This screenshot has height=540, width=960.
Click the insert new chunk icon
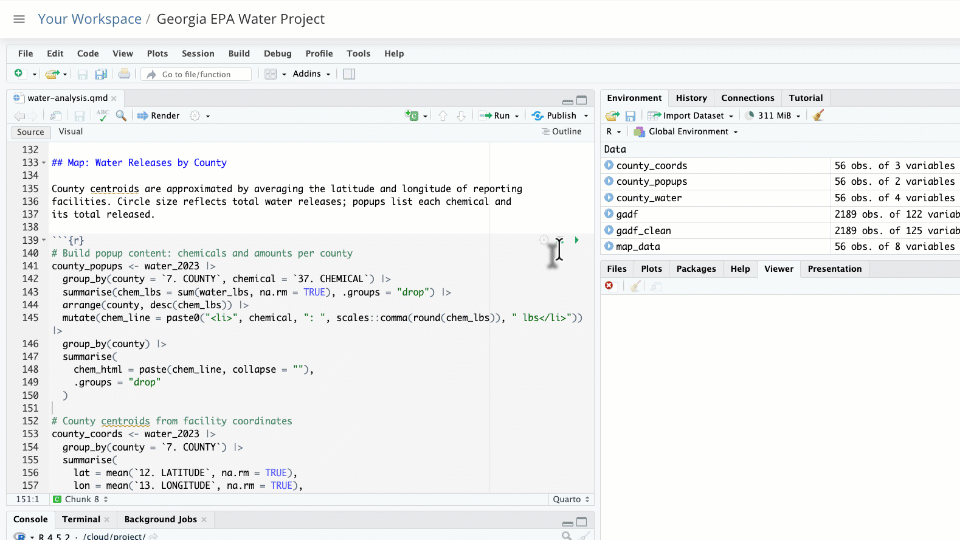point(413,116)
